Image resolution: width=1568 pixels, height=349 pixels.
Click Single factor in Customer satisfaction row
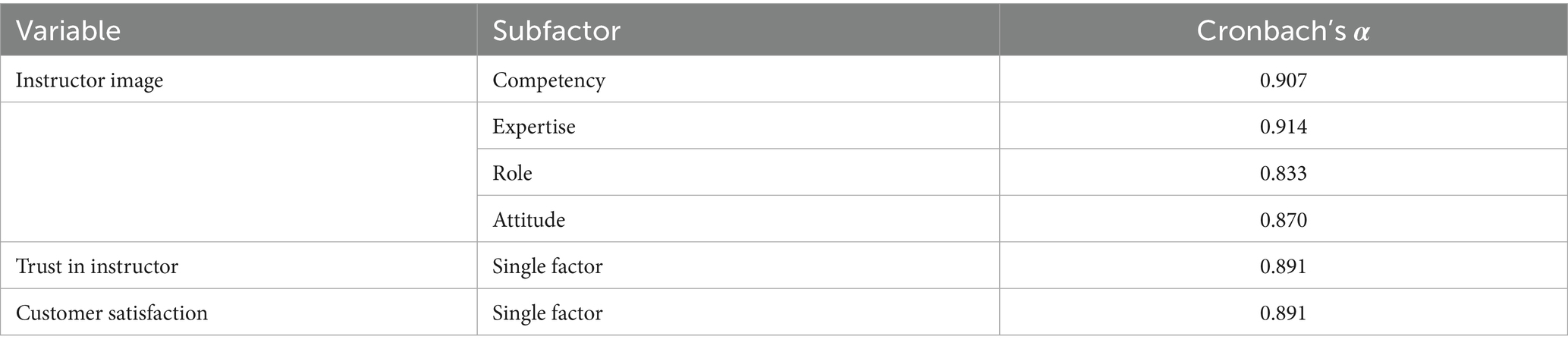pyautogui.click(x=547, y=313)
